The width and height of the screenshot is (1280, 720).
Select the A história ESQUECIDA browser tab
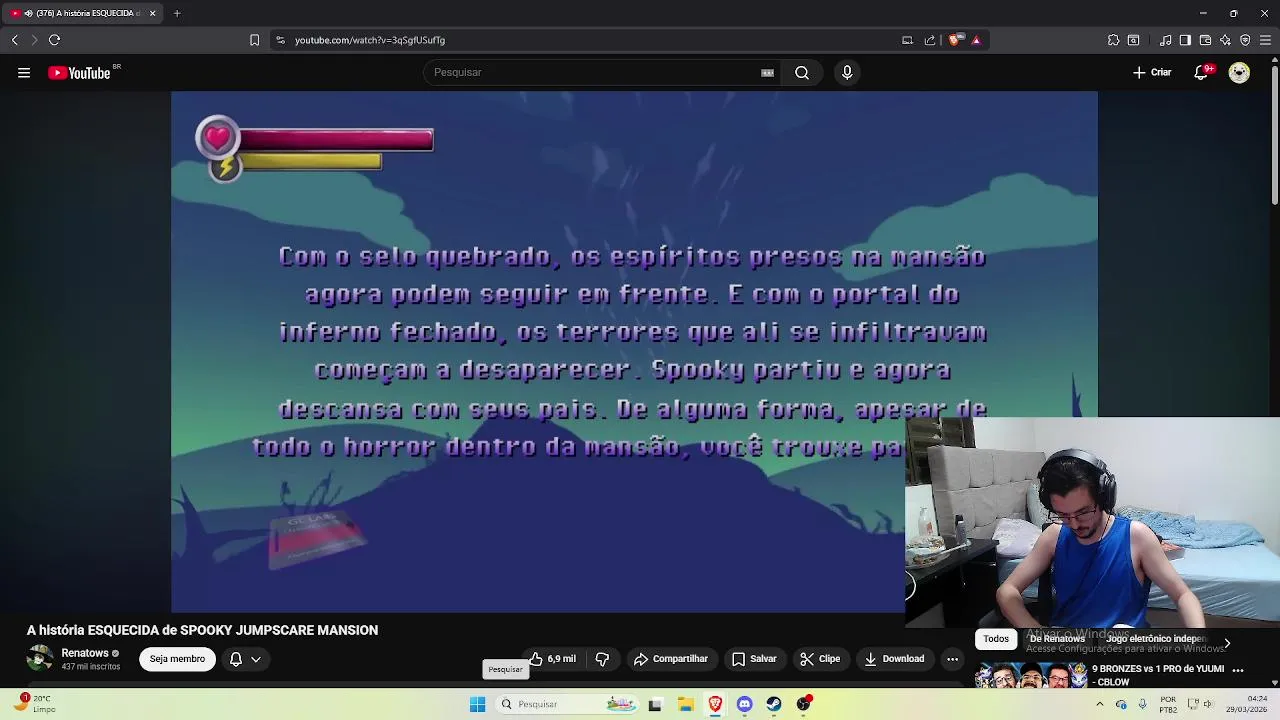tap(82, 13)
